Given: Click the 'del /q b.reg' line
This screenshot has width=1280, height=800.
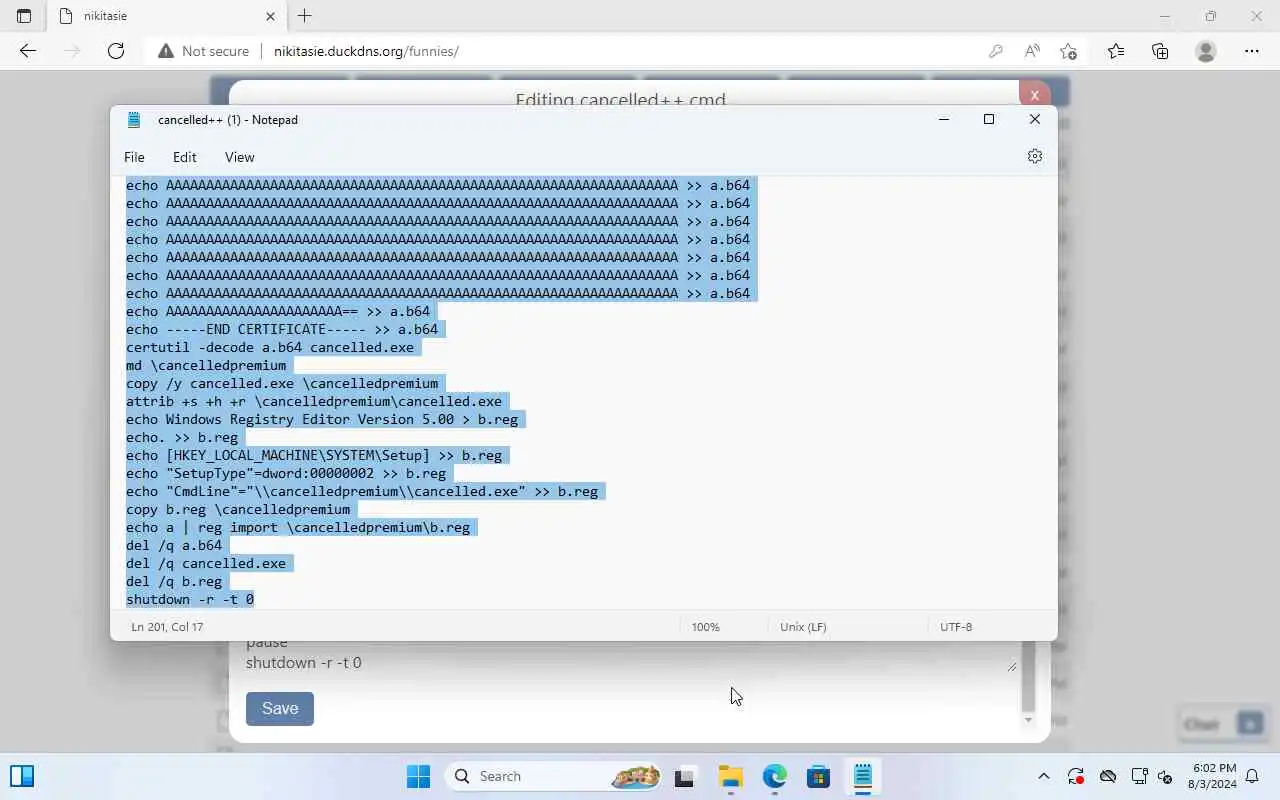Looking at the screenshot, I should [174, 581].
